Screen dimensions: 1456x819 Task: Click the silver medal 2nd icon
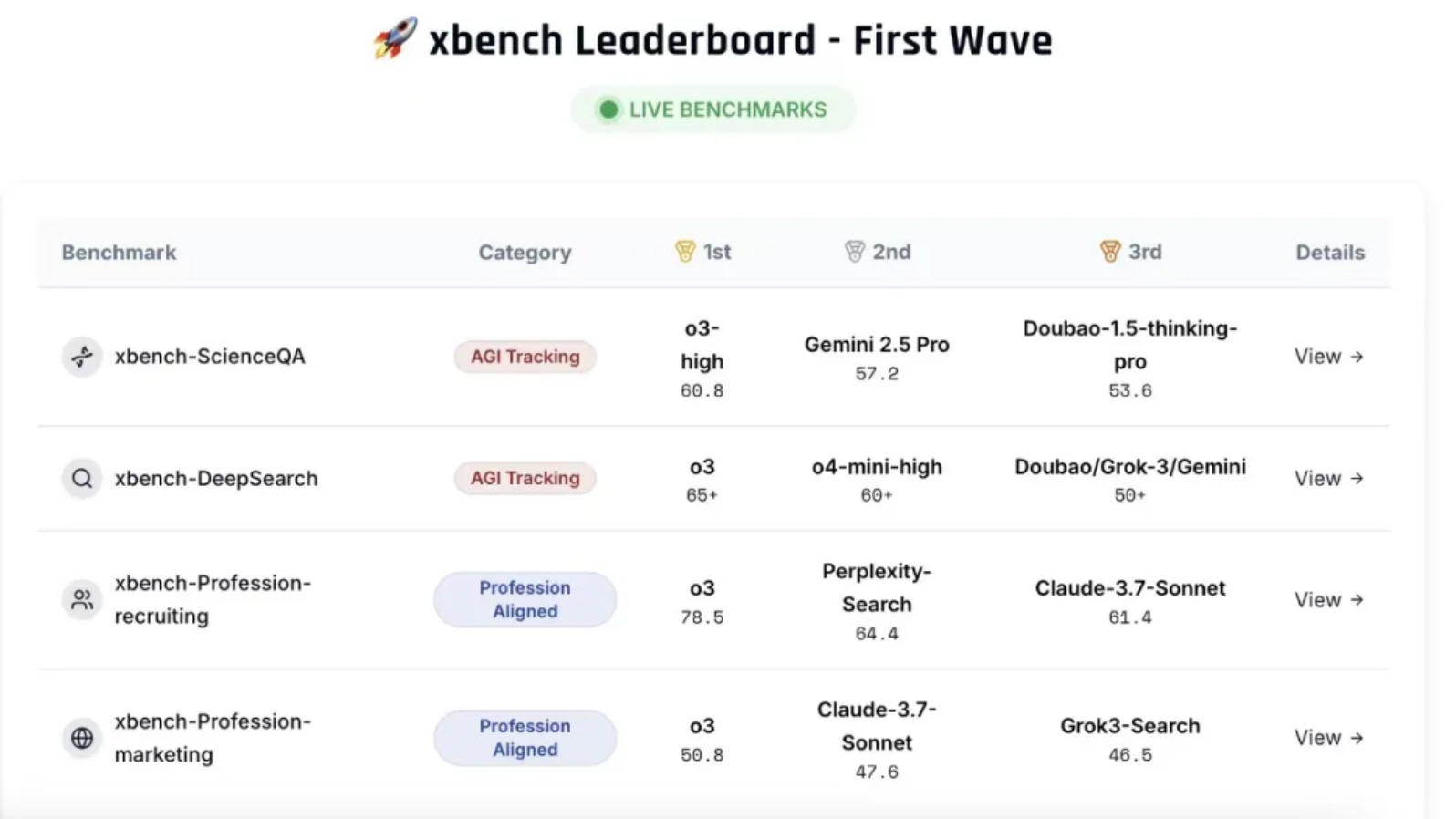tap(854, 252)
